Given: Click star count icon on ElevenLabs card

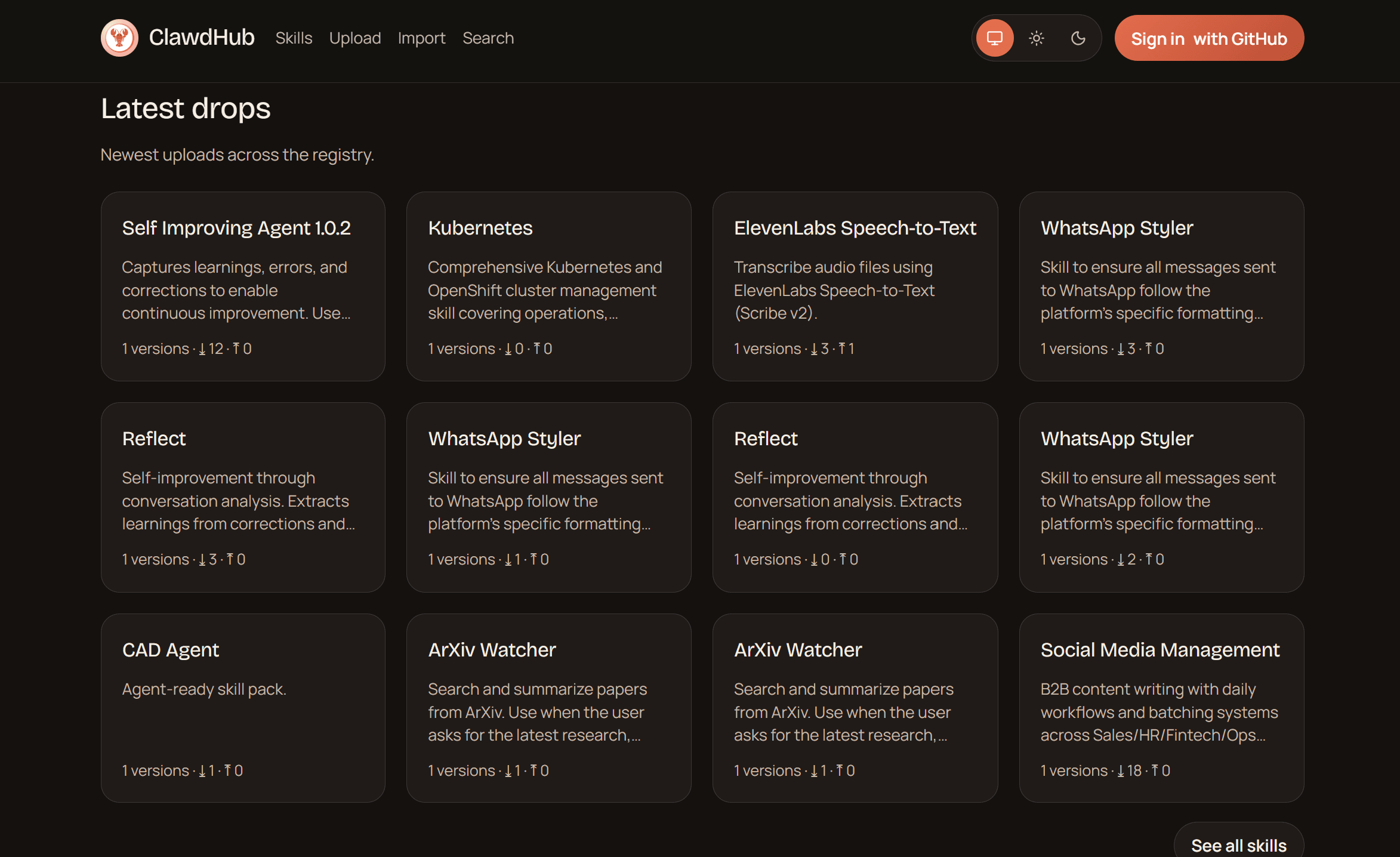Looking at the screenshot, I should tap(842, 349).
